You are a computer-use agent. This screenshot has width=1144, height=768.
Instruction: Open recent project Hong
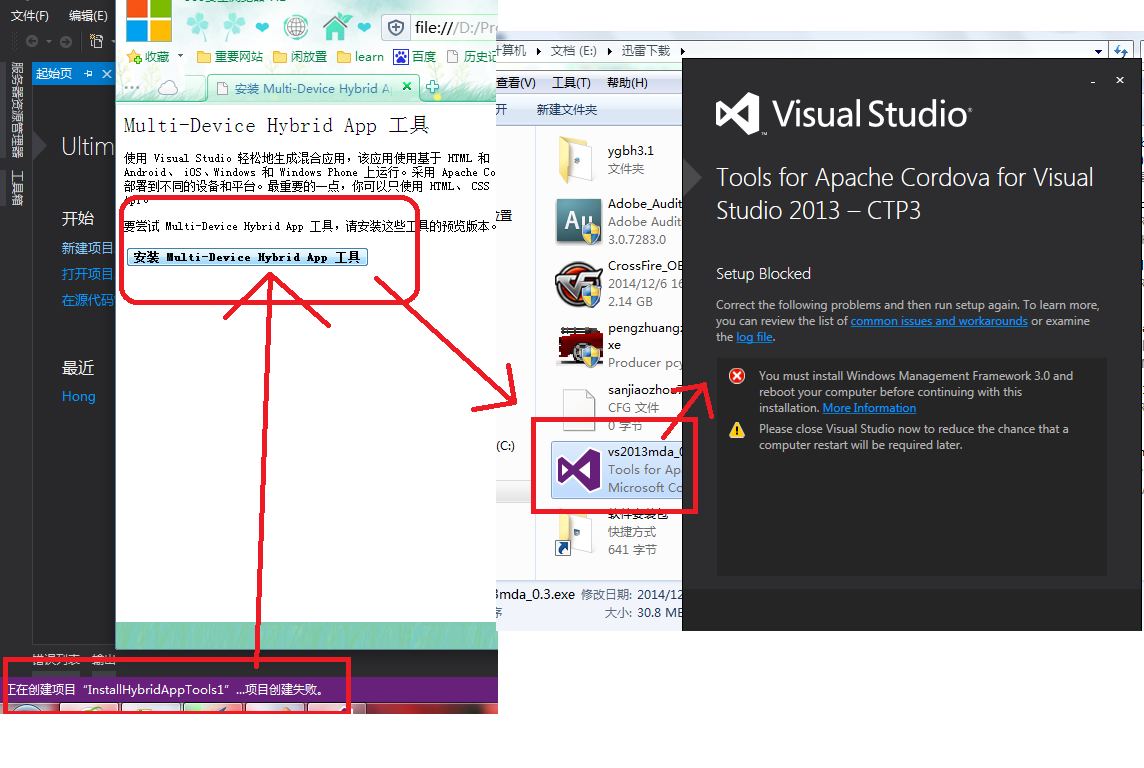coord(79,396)
